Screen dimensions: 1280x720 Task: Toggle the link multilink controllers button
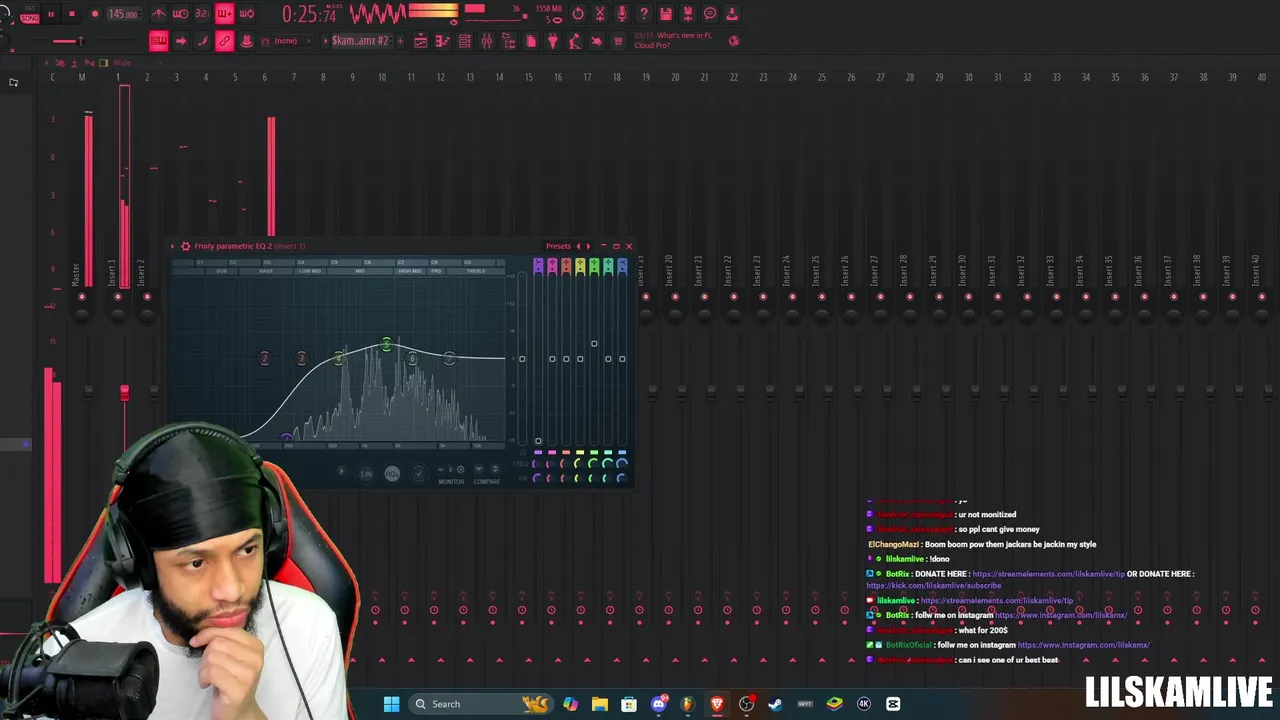coord(224,41)
